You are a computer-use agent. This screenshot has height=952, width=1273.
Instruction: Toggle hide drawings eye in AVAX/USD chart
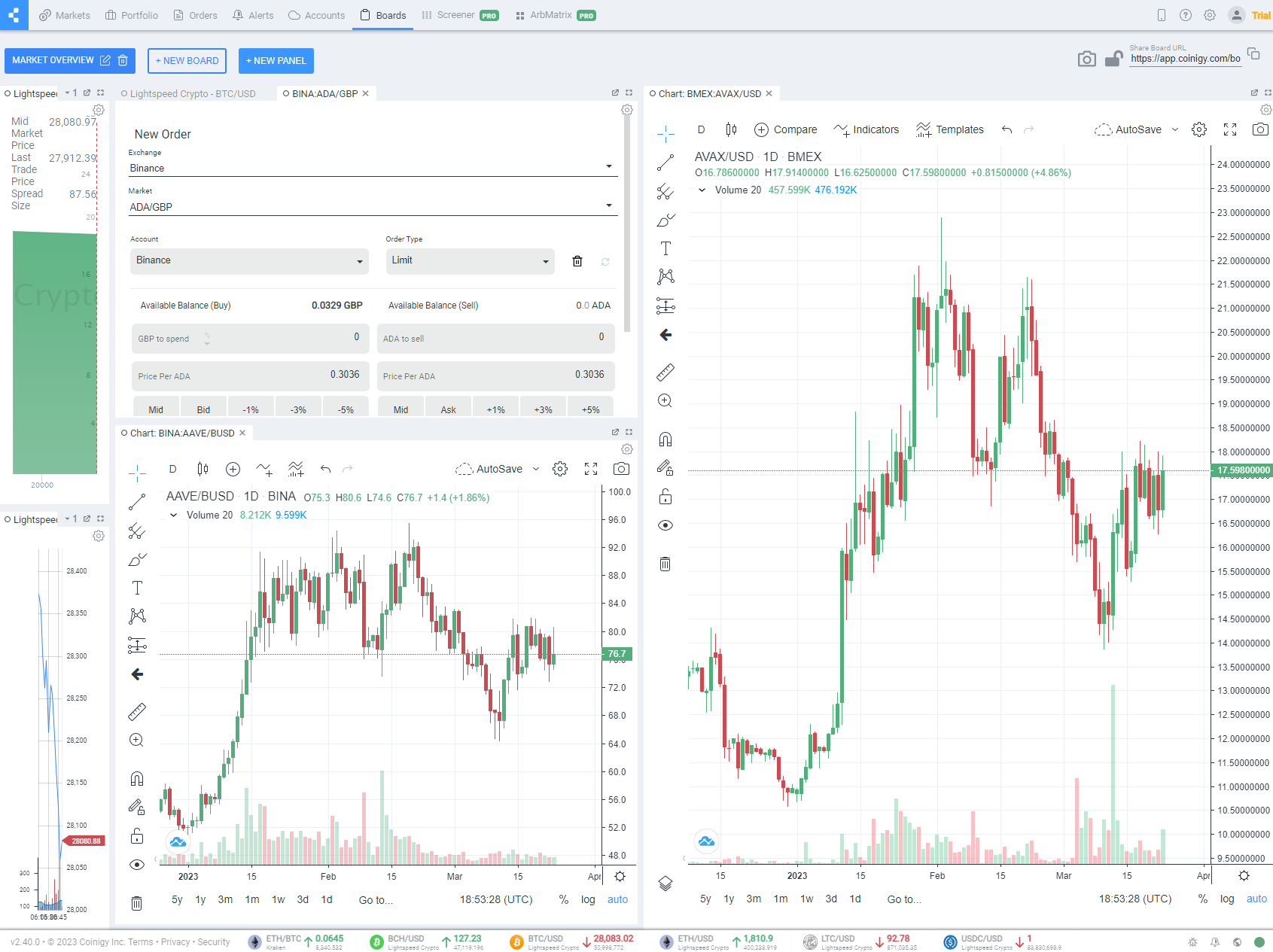coord(665,525)
